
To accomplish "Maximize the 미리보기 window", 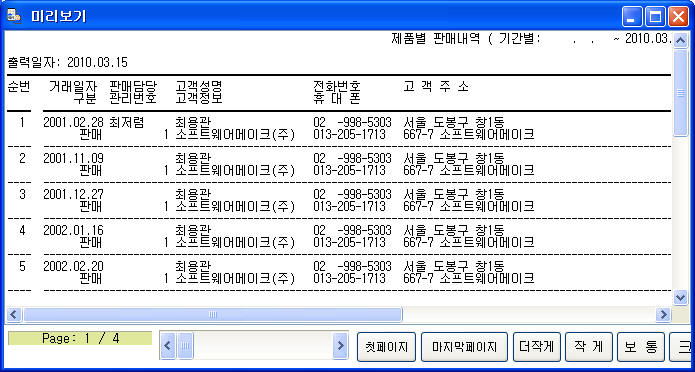I will (x=655, y=17).
